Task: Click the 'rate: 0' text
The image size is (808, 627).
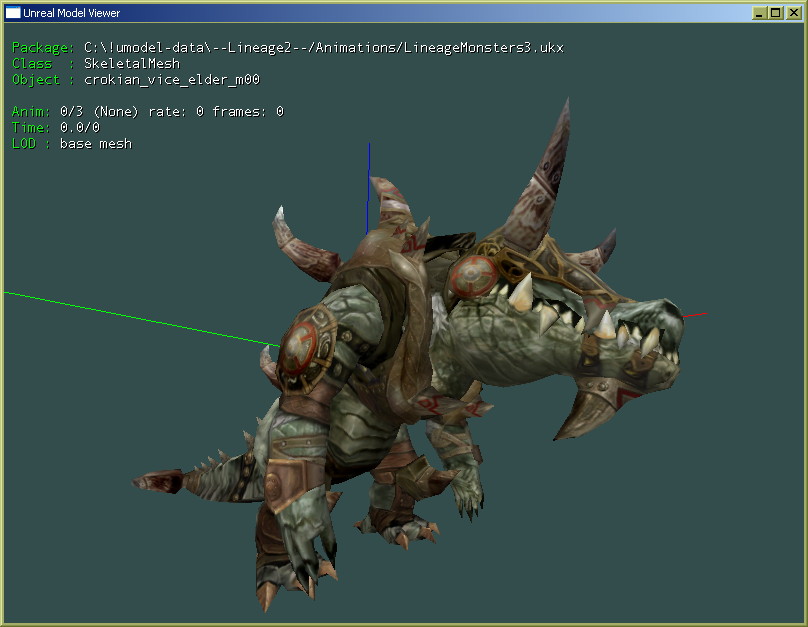Action: coord(176,111)
